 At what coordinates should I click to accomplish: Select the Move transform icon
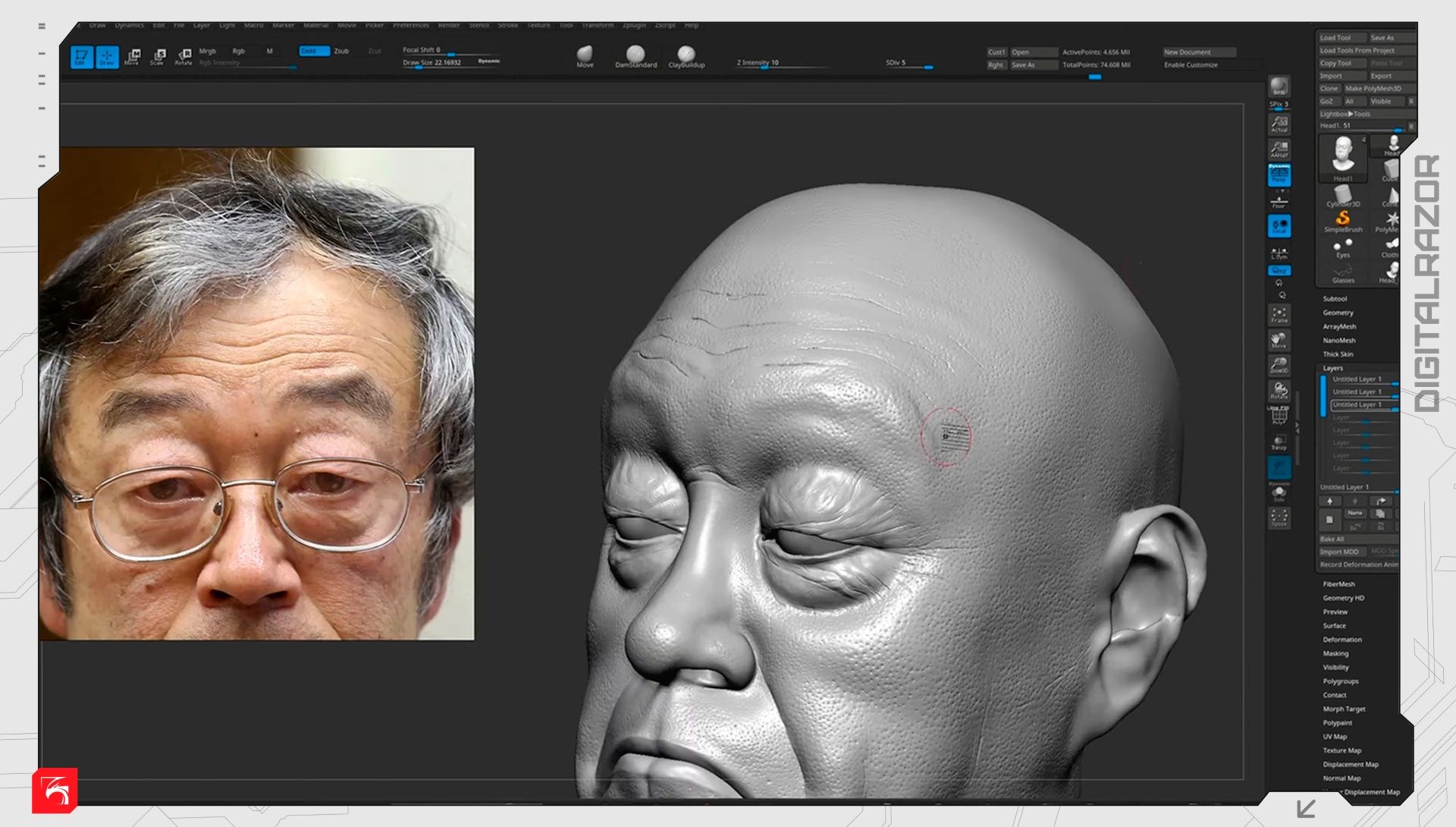(x=133, y=56)
